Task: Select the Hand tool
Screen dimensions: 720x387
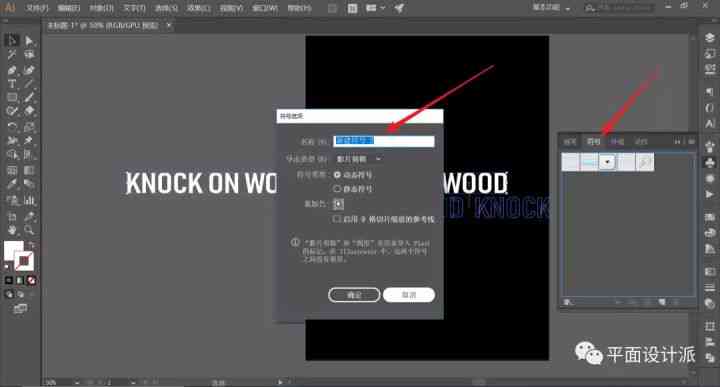Action: 11,230
